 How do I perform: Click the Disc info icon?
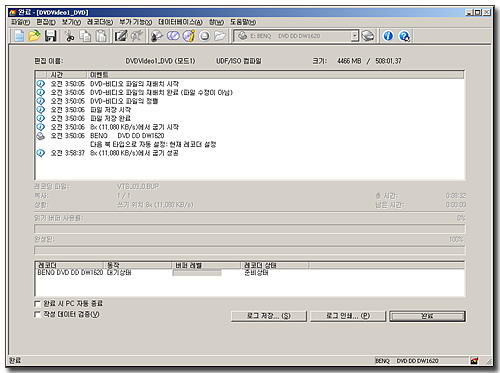pos(189,36)
